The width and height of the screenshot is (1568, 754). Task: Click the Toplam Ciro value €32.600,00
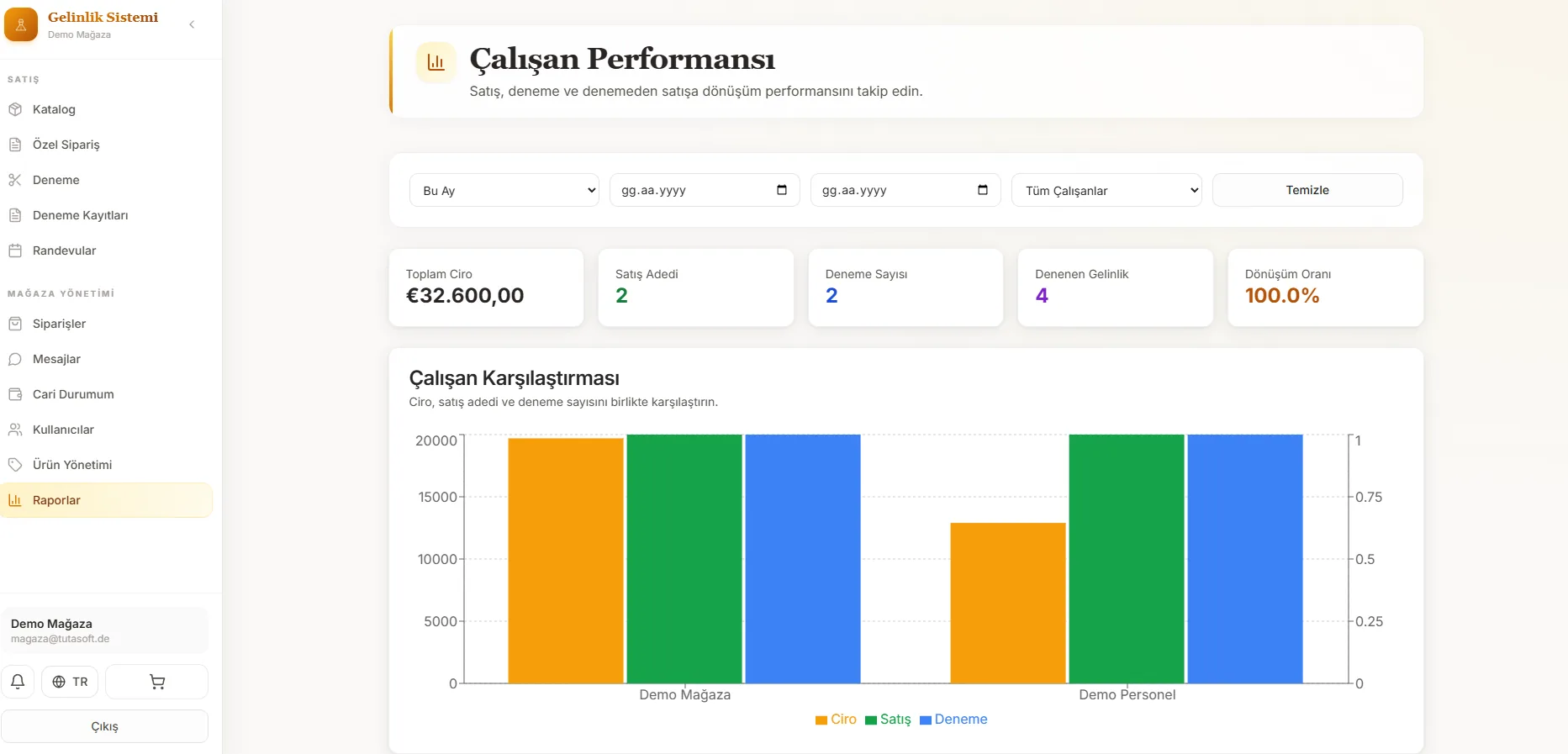click(465, 296)
